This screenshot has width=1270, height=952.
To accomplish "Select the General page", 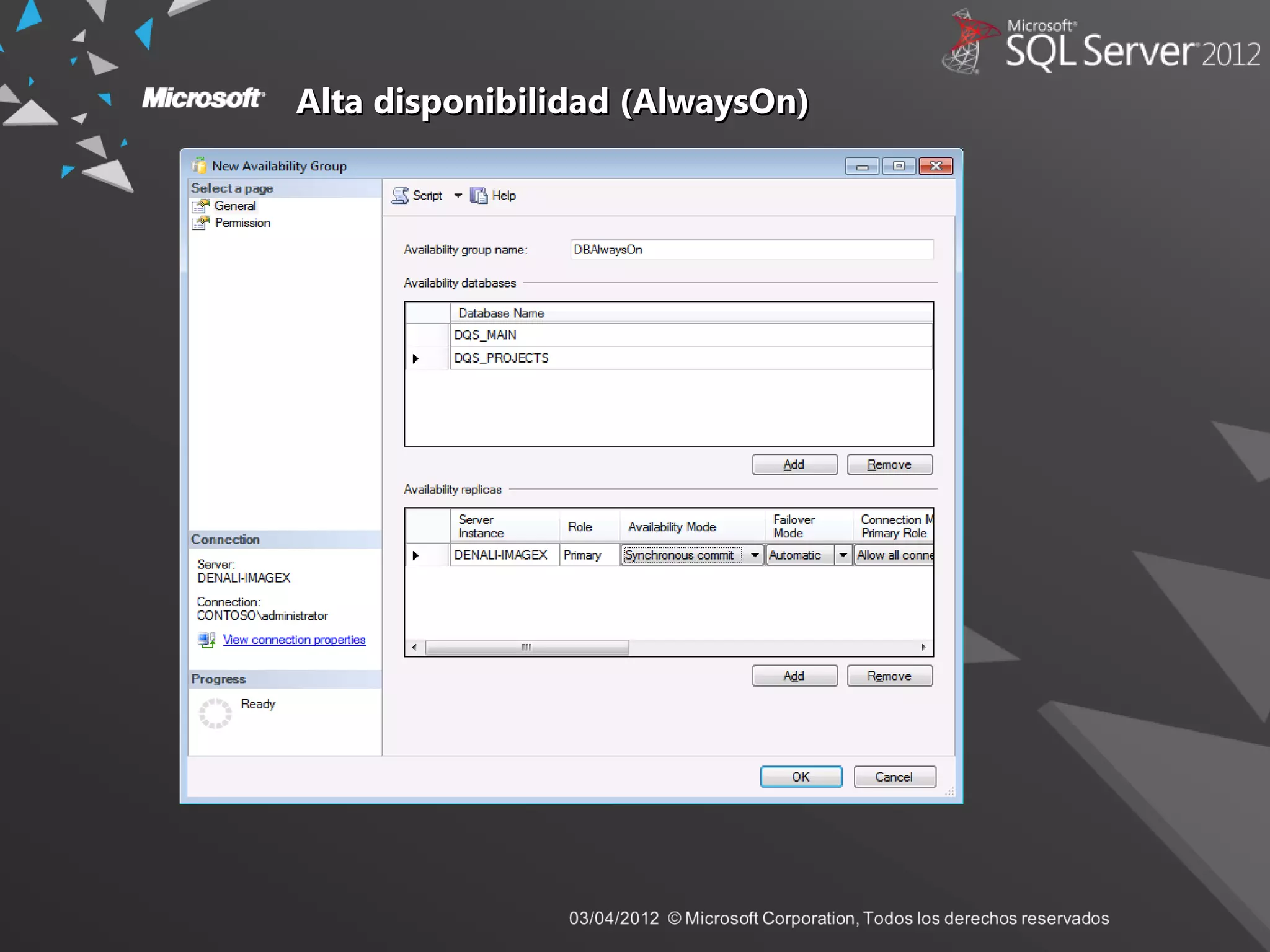I will tap(235, 206).
